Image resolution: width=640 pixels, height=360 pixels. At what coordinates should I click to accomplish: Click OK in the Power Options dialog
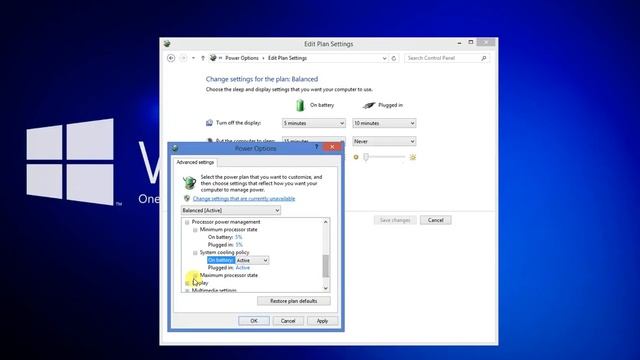(254, 321)
